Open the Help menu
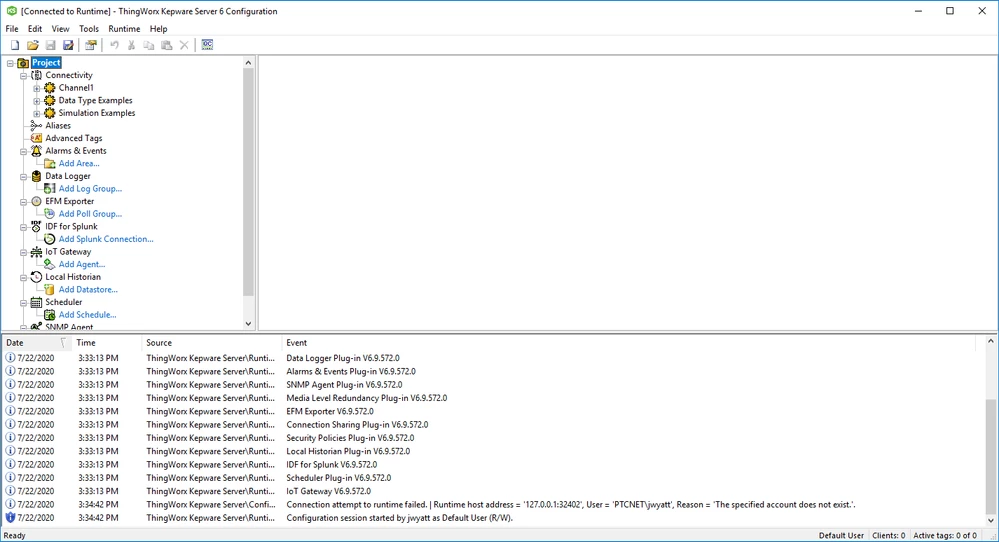999x542 pixels. click(x=159, y=29)
